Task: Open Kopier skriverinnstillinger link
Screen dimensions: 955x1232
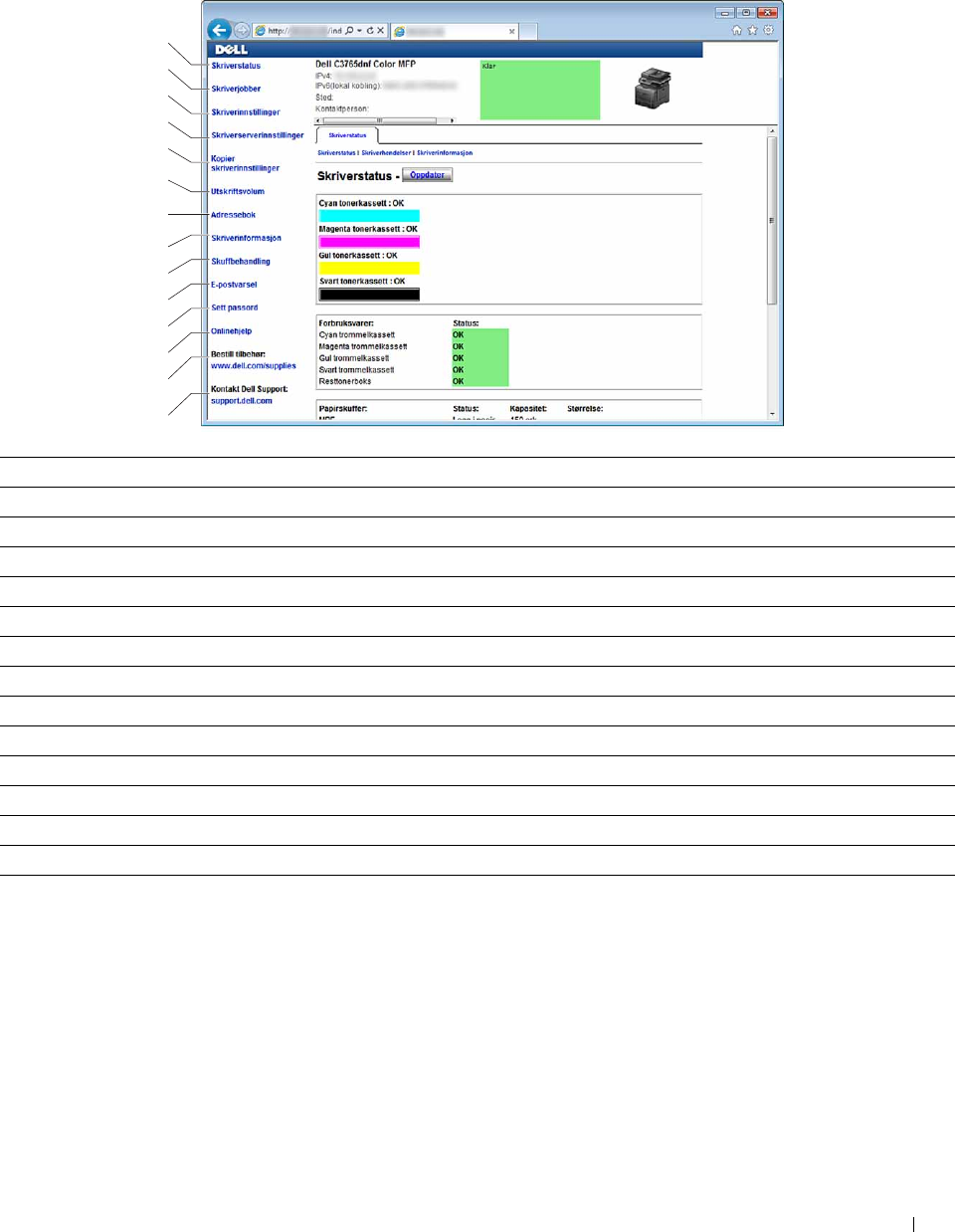Action: tap(245, 163)
